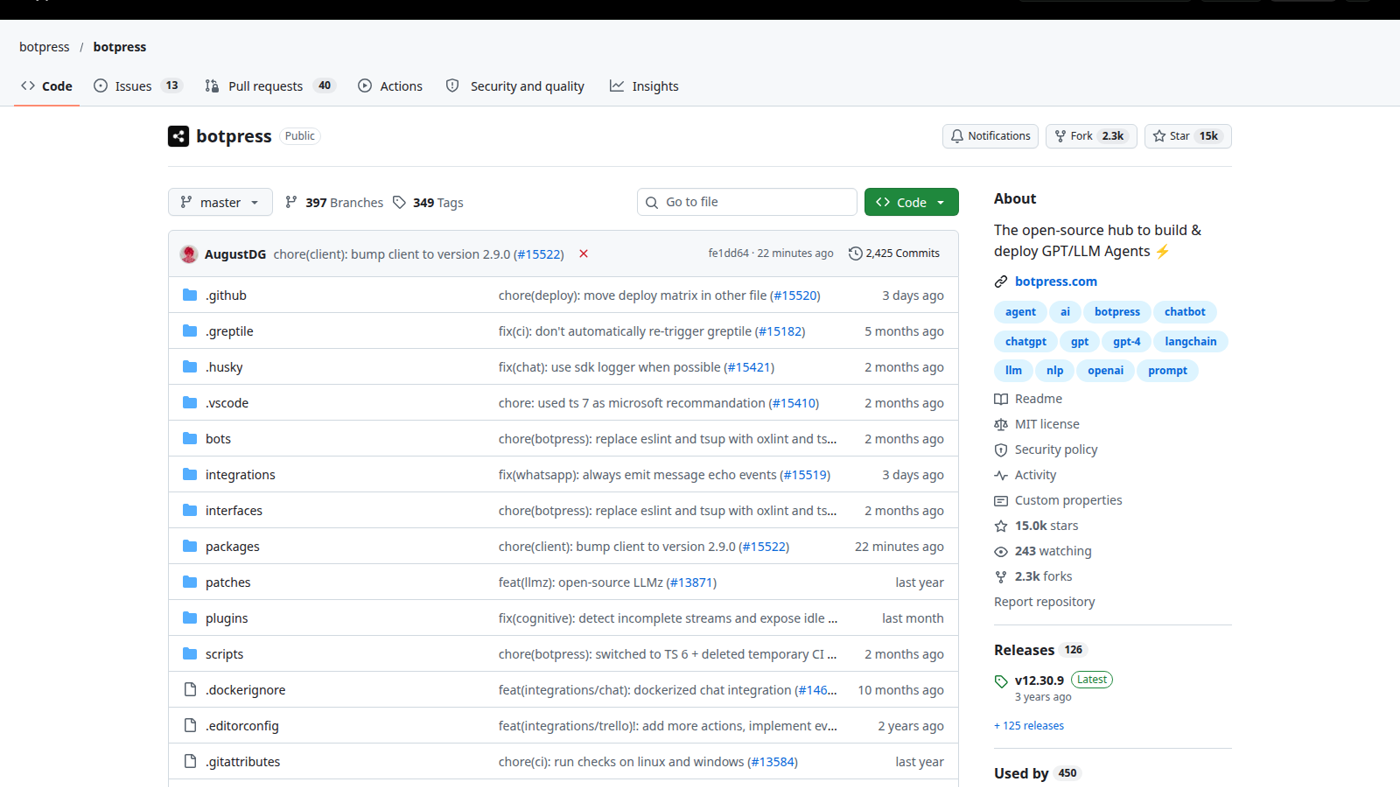Click the chatgpt topic tag
1400x787 pixels.
pos(1026,341)
